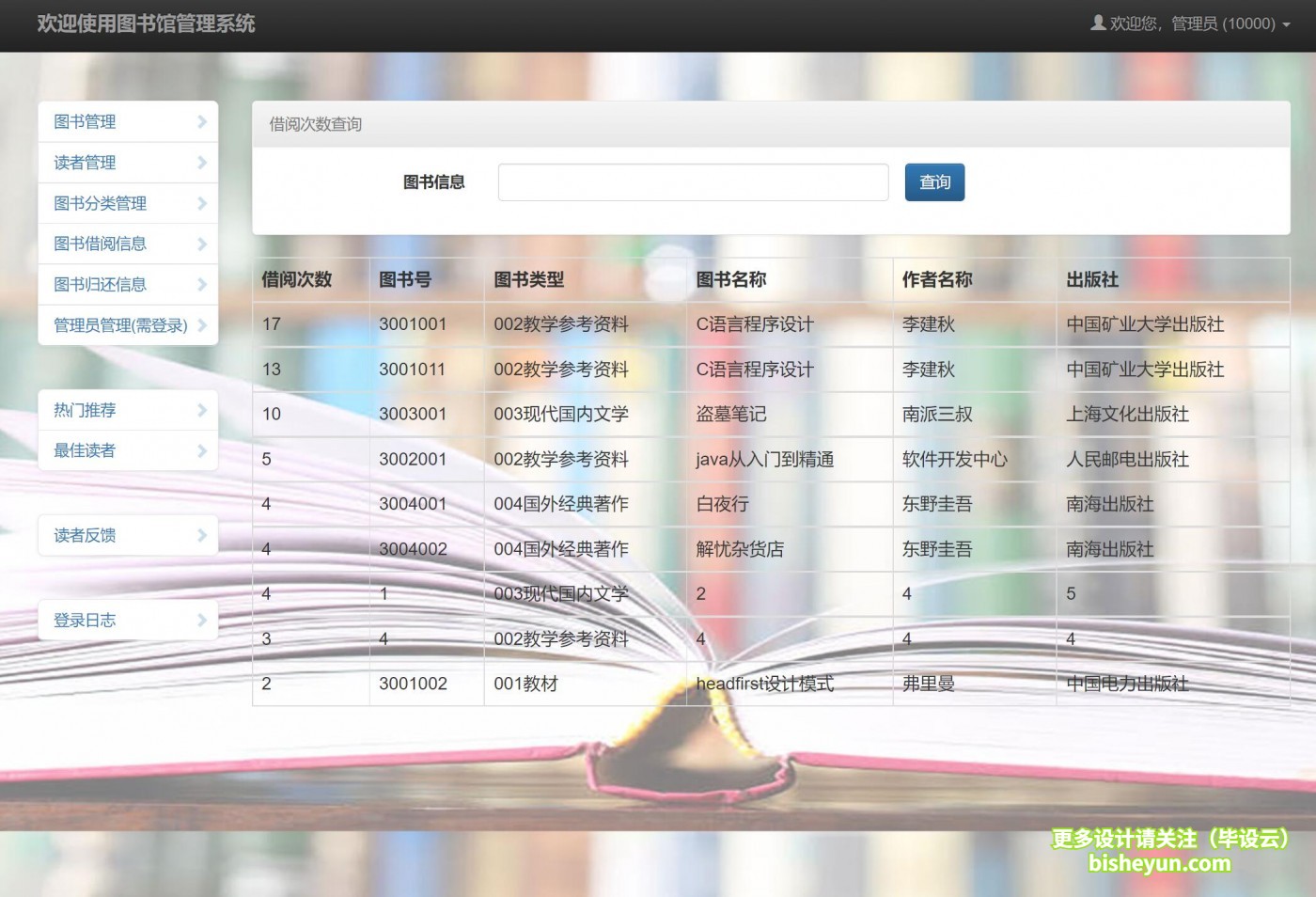The image size is (1316, 897).
Task: Click the 白夜行 book name
Action: tap(723, 504)
